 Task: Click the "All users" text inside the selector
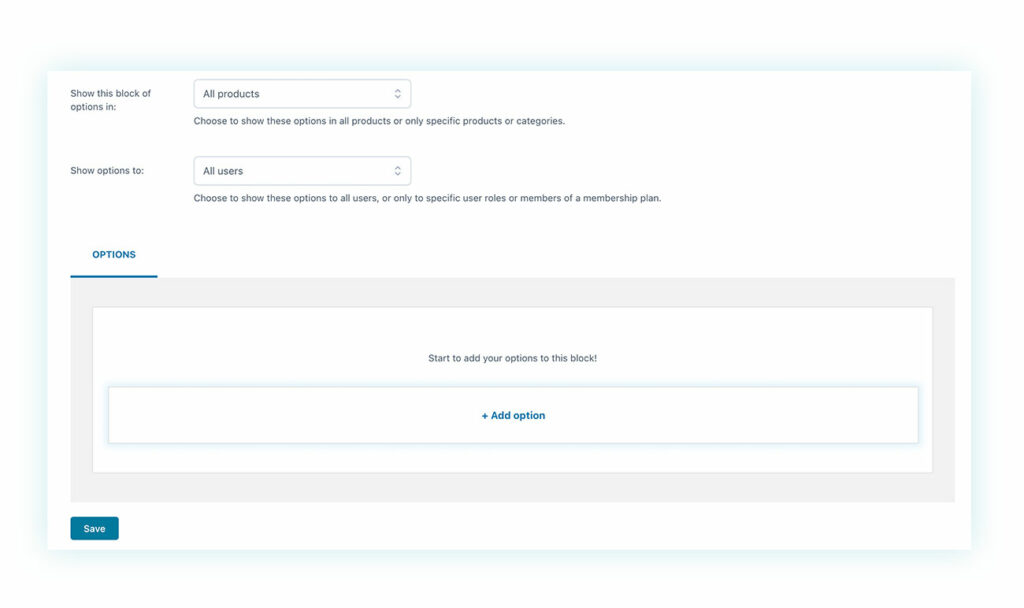[223, 171]
